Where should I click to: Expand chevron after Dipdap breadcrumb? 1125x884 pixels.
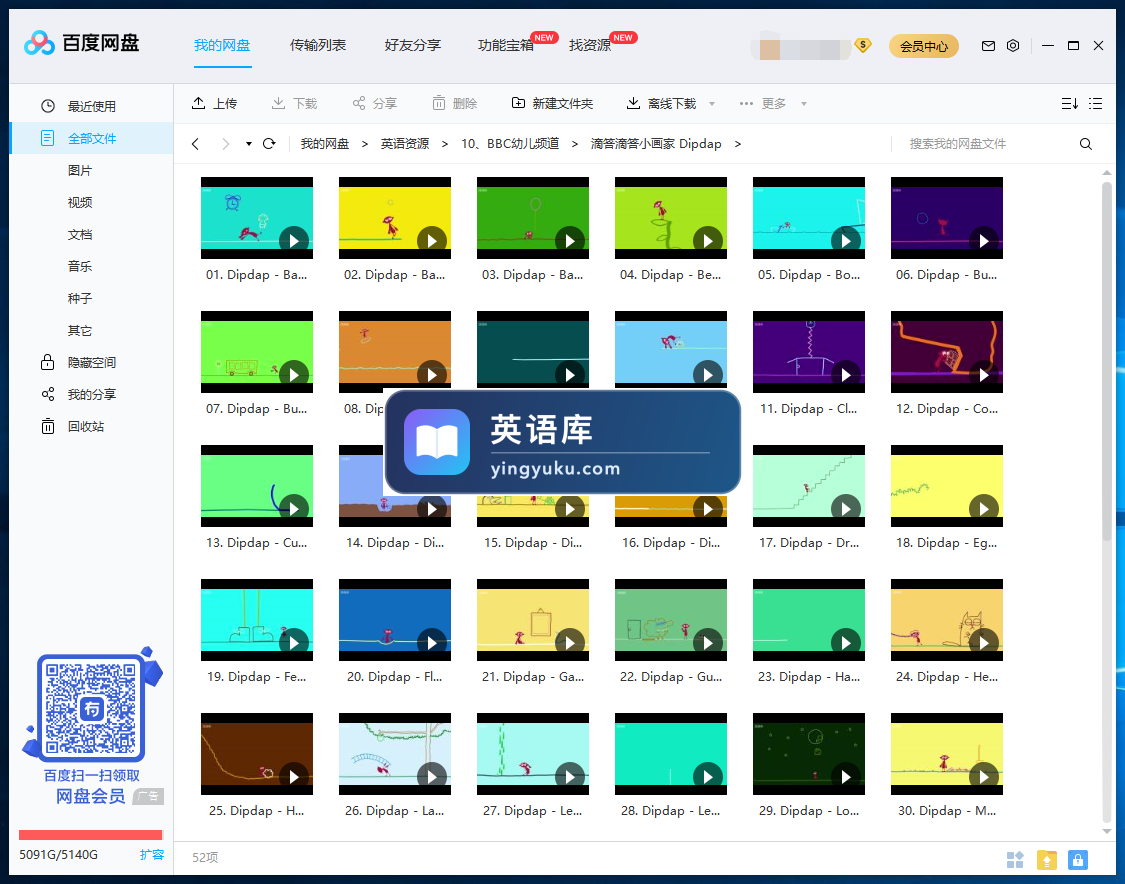pos(738,144)
